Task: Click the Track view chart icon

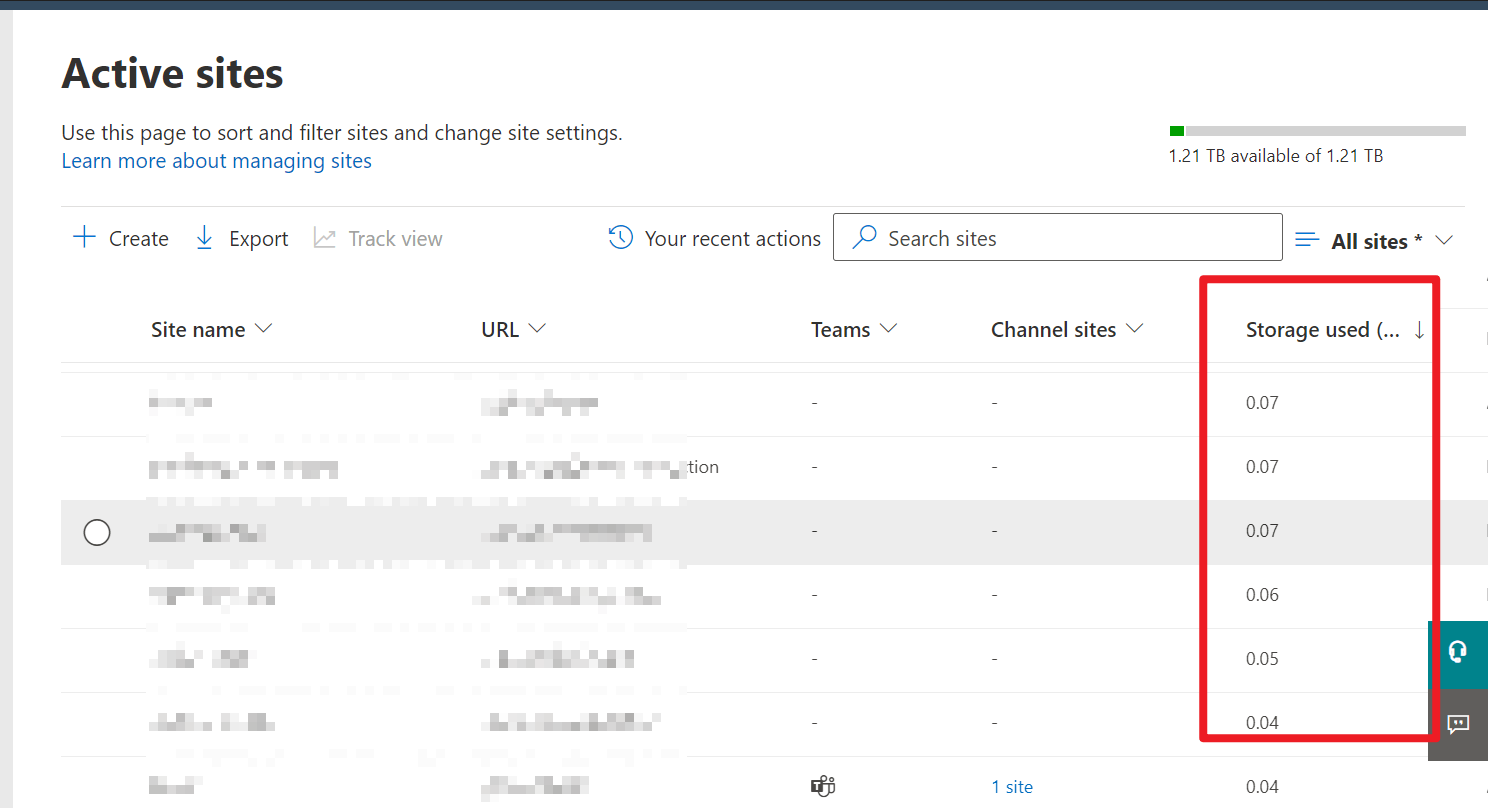Action: click(324, 238)
